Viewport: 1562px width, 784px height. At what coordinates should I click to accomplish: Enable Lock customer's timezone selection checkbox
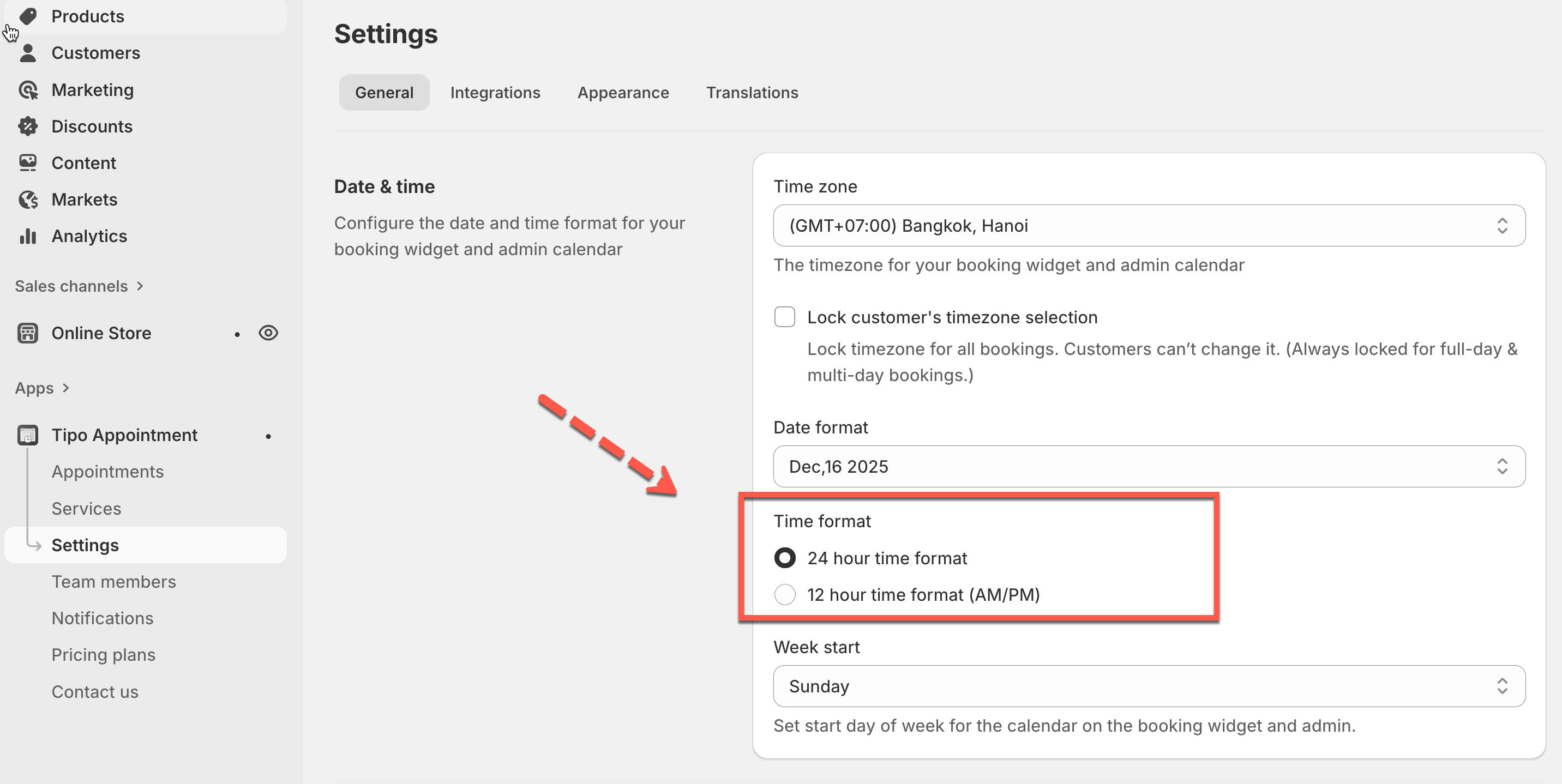[x=785, y=317]
